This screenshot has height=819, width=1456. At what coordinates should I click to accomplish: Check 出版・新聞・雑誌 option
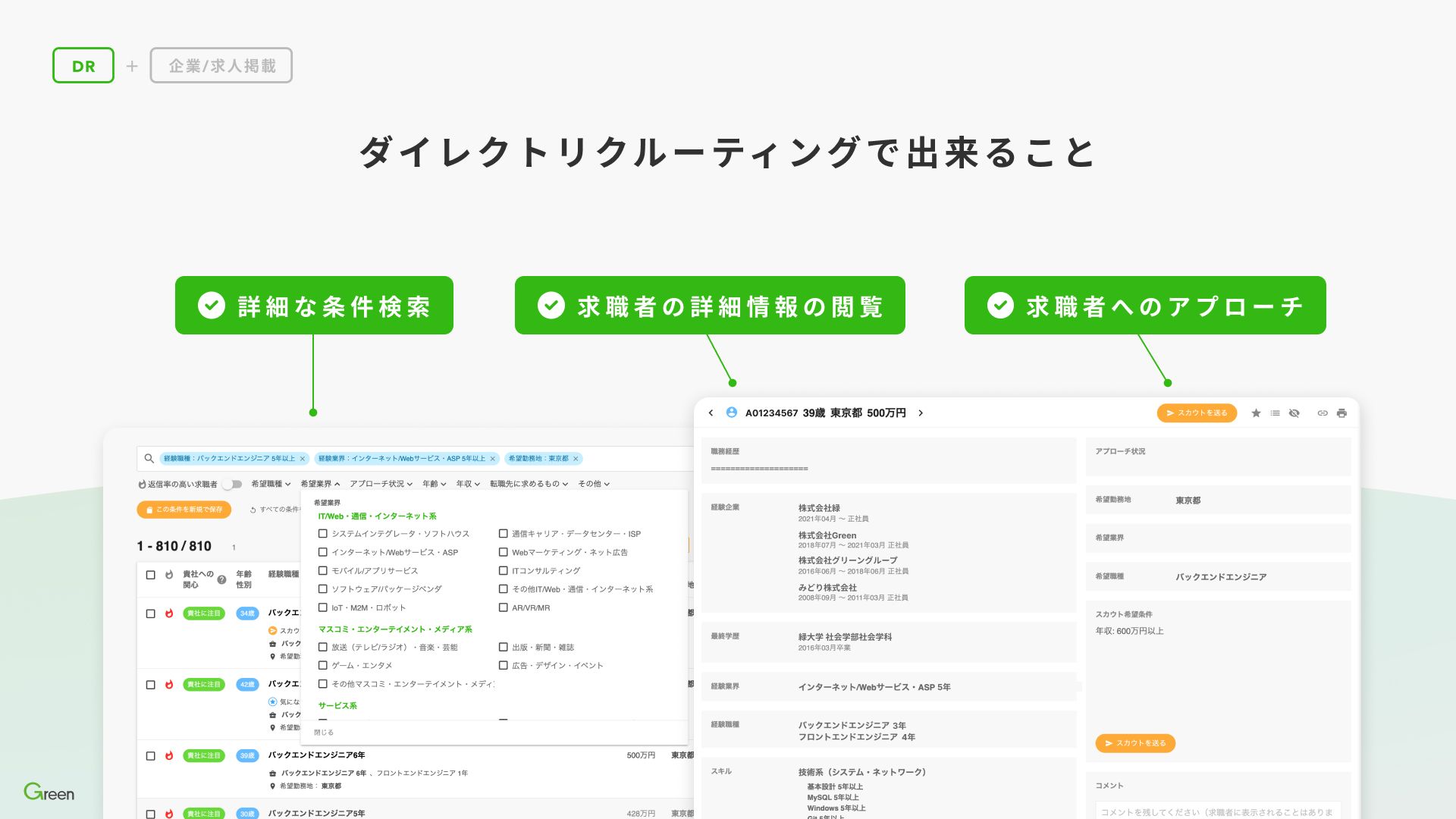click(x=503, y=648)
